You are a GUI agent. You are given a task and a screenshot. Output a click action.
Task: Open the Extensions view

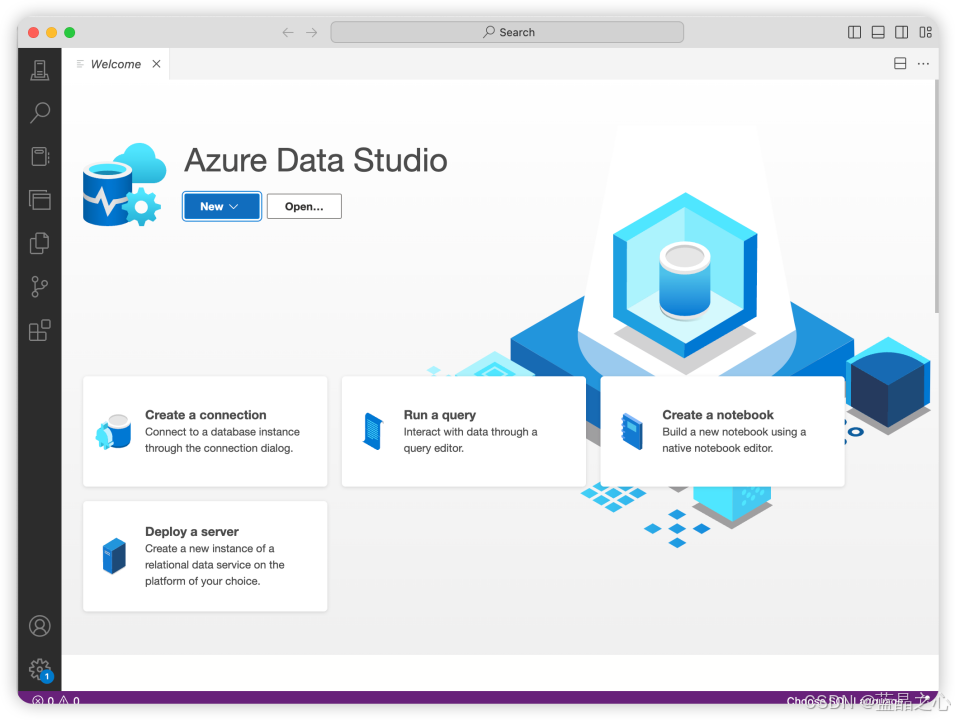[x=40, y=330]
